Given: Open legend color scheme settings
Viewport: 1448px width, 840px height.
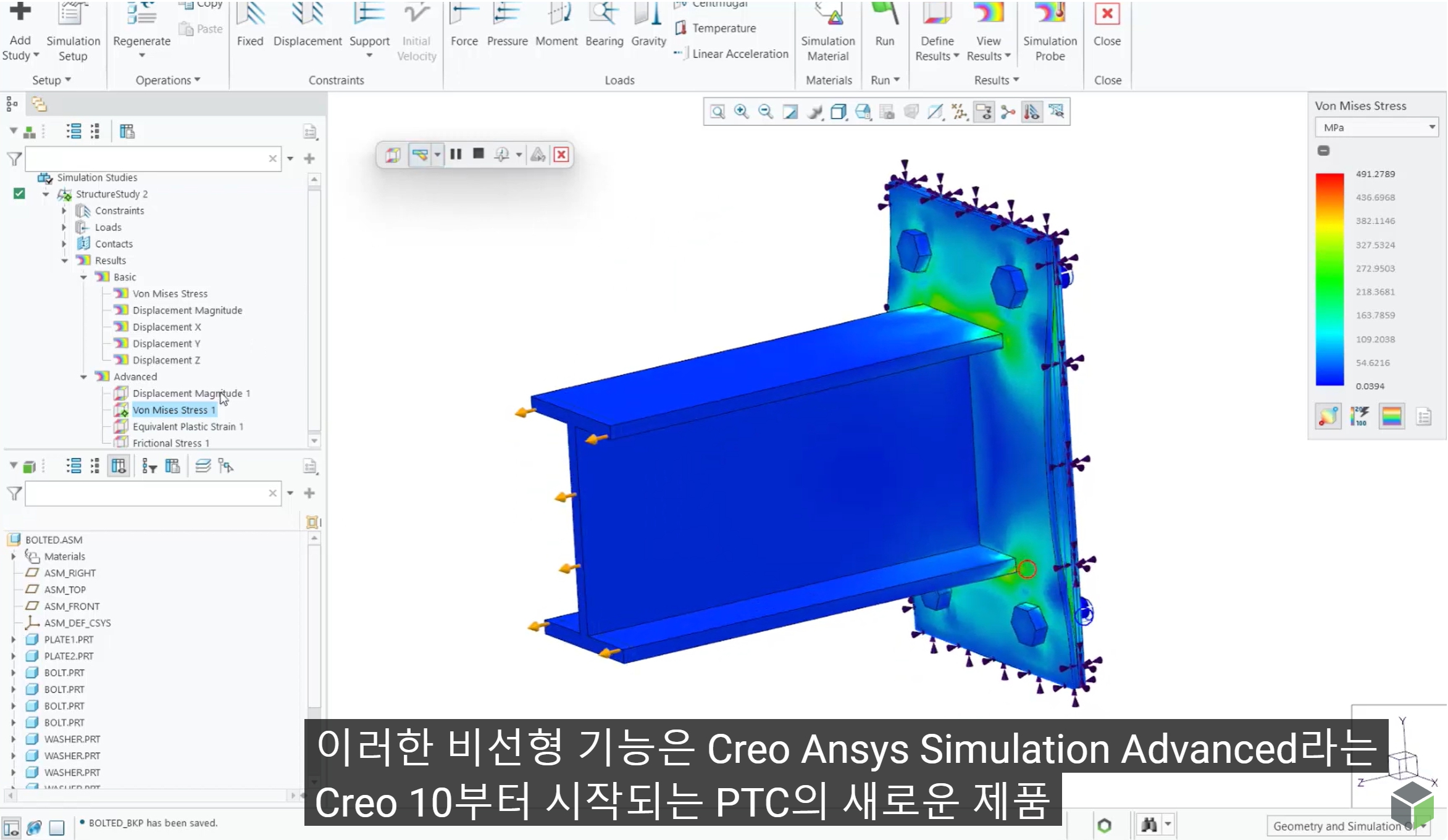Looking at the screenshot, I should click(1392, 417).
